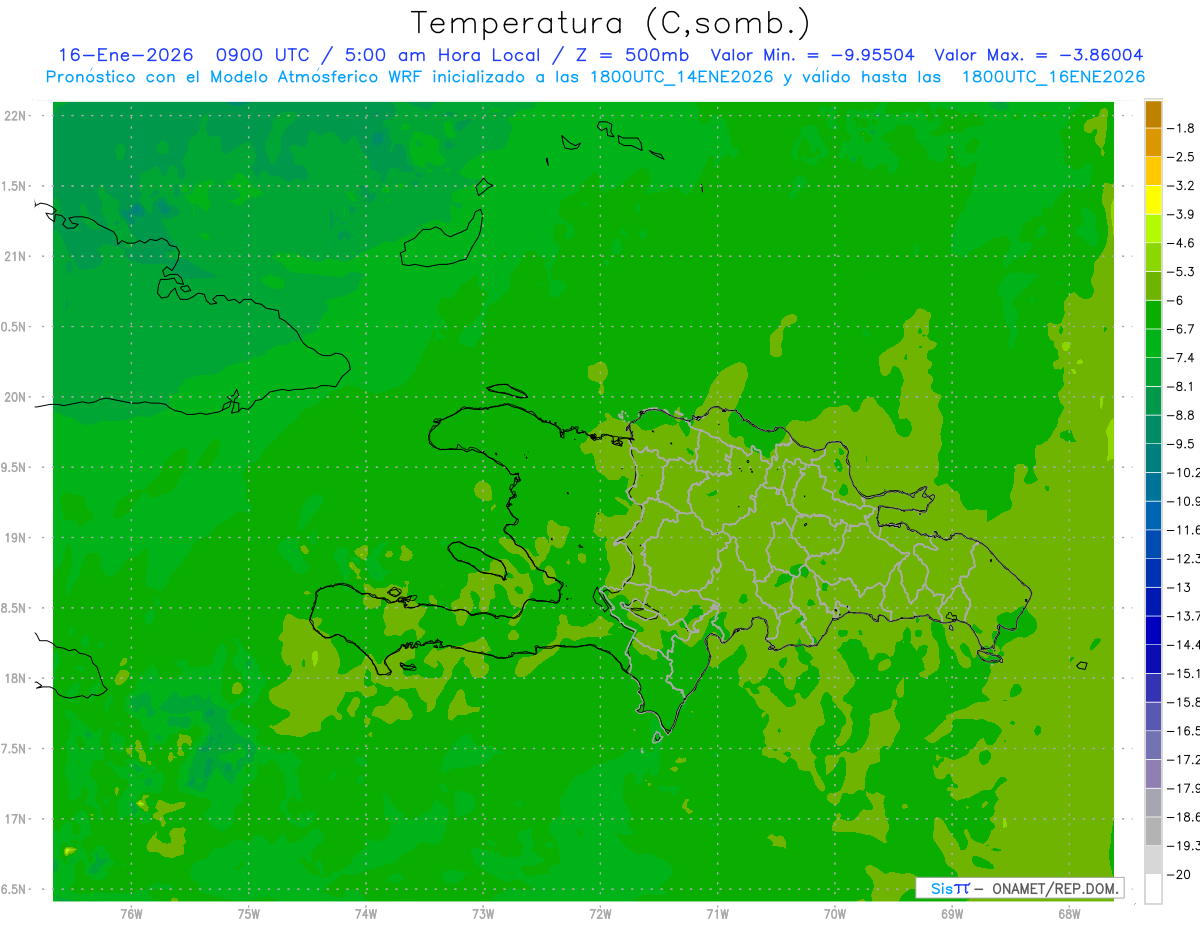Viewport: 1200px width, 927px height.
Task: Click the "-16.5" legend value
Action: pos(1184,731)
